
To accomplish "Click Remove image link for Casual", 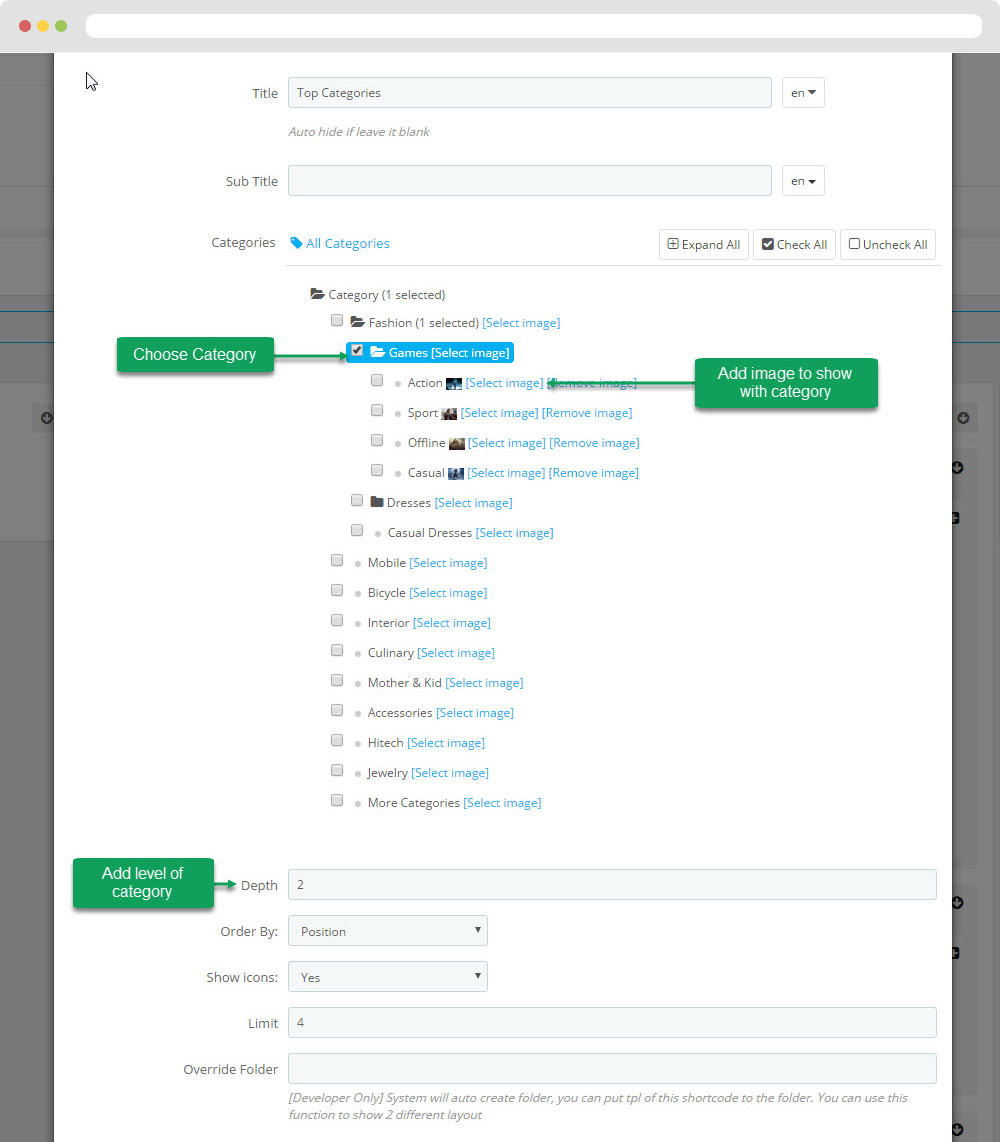I will (x=594, y=473).
